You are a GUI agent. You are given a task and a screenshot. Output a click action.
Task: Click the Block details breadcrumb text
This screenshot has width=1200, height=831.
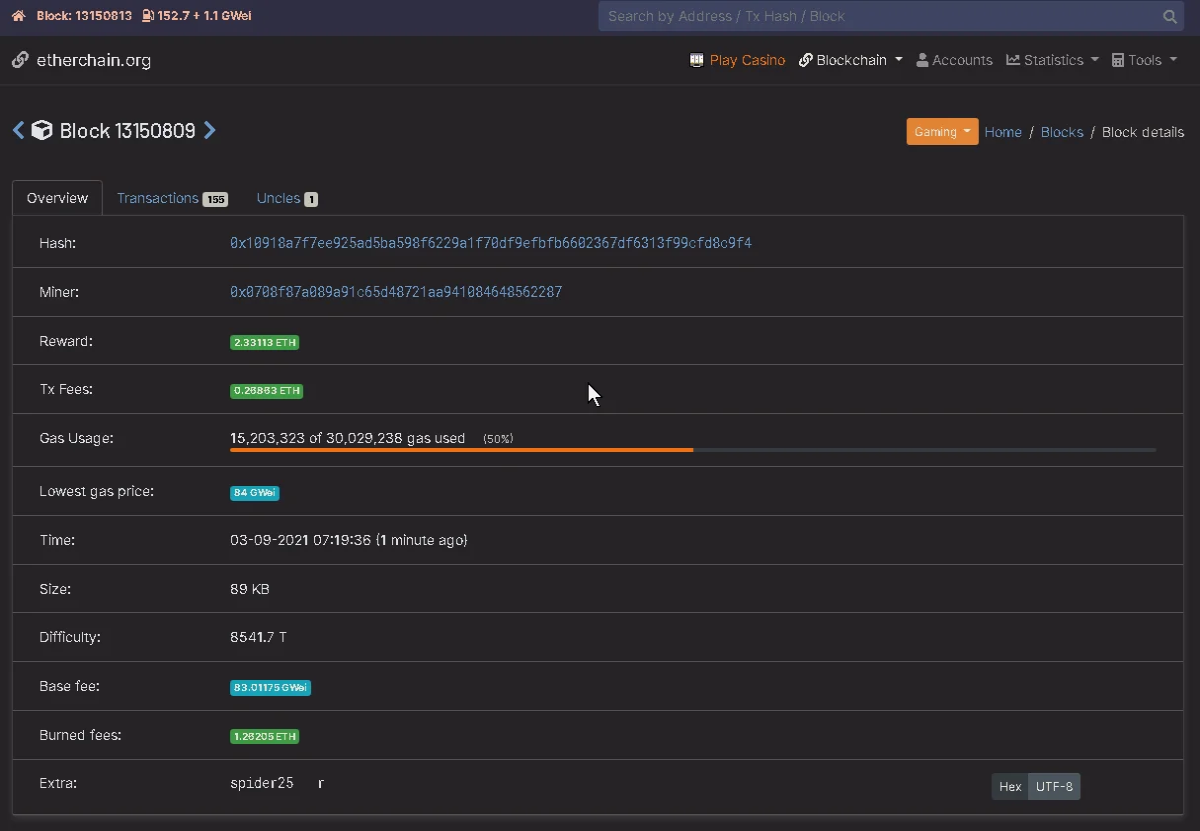(x=1143, y=132)
